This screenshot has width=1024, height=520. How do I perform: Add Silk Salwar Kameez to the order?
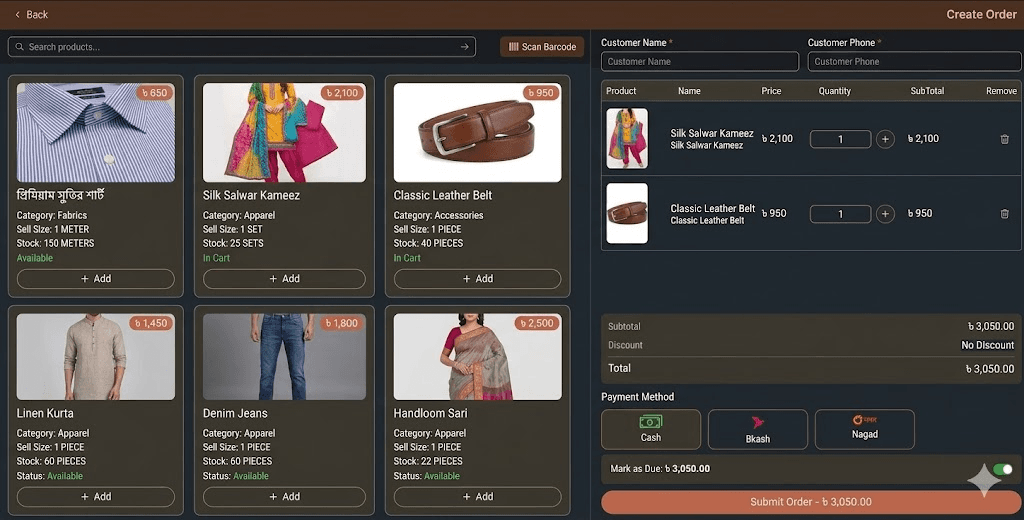coord(284,279)
